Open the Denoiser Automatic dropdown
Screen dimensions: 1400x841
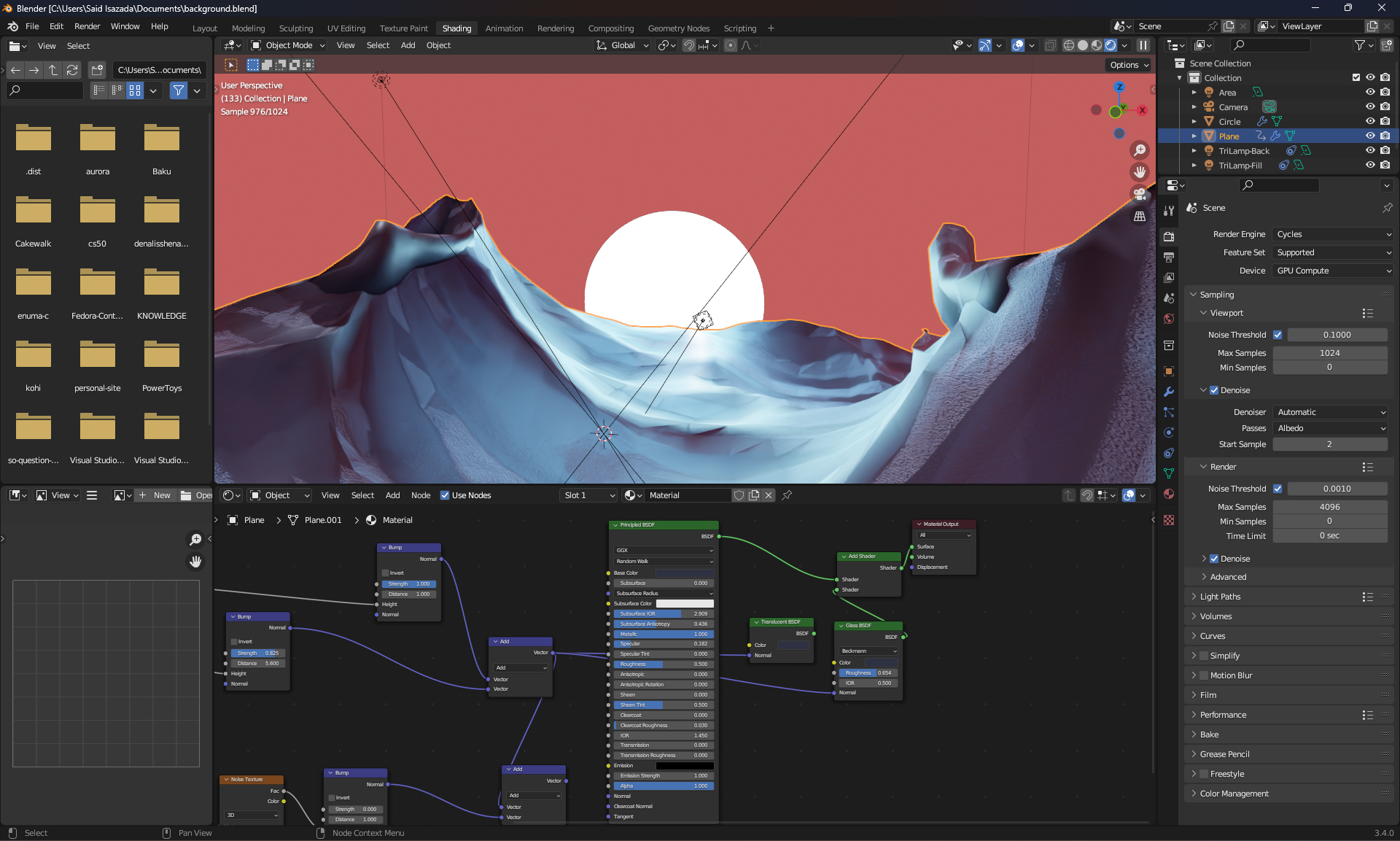coord(1331,412)
